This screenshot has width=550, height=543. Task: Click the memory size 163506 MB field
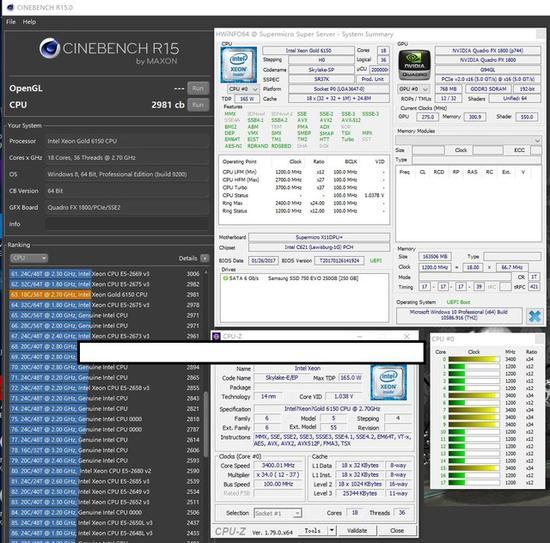435,256
